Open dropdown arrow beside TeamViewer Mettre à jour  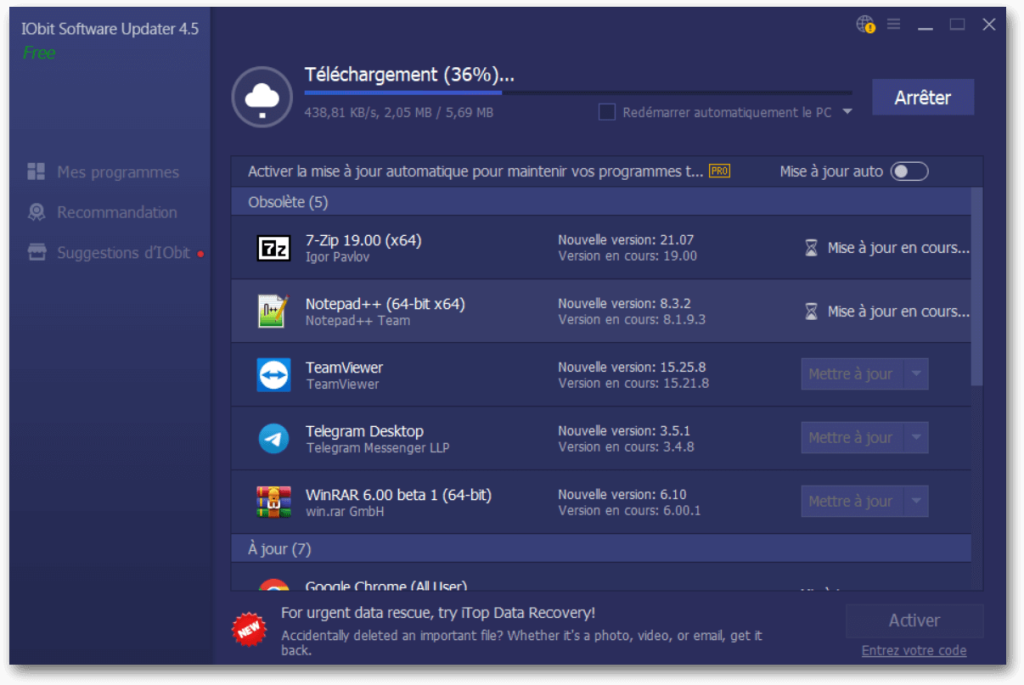click(916, 374)
